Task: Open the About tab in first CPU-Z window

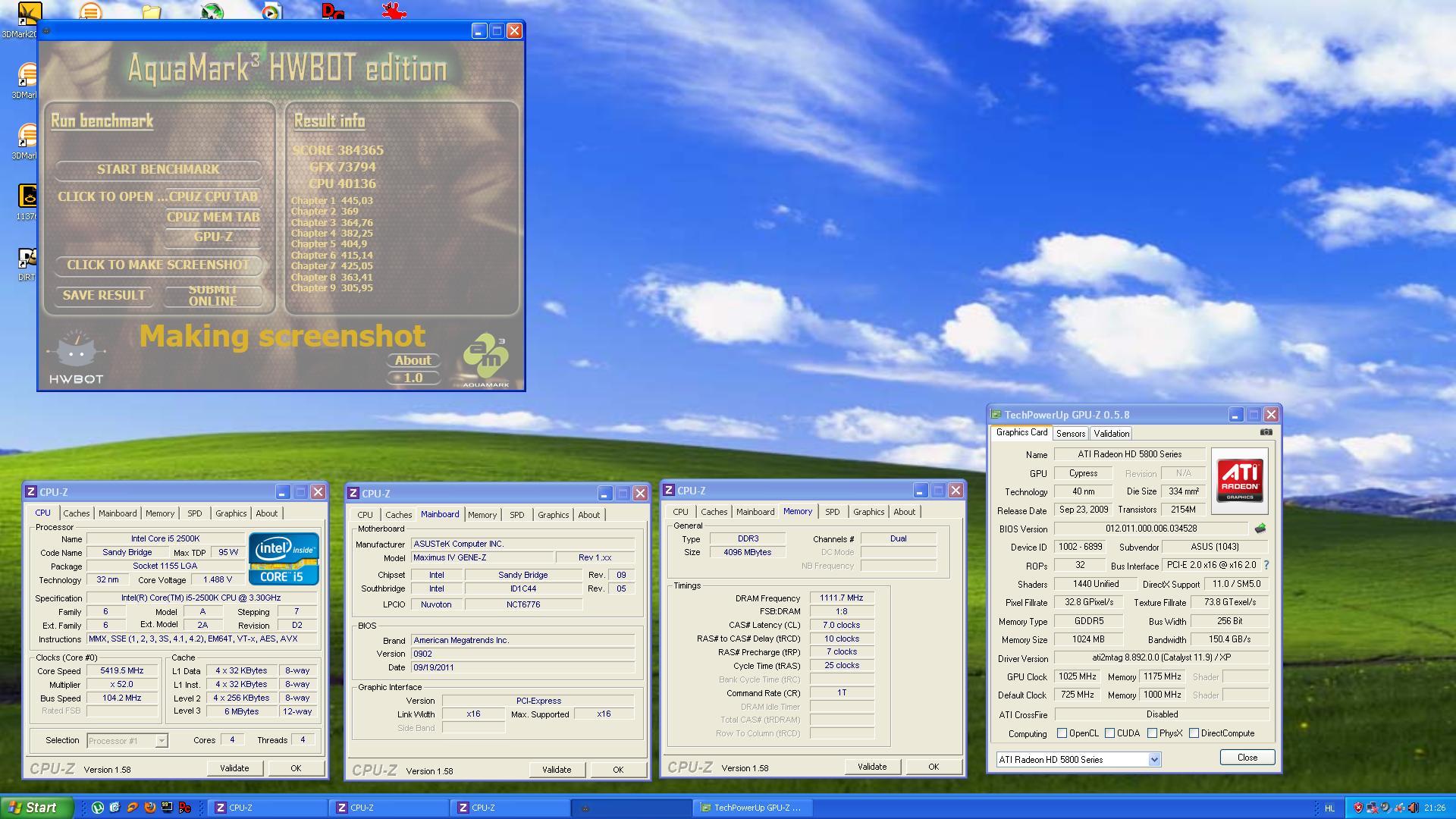Action: point(266,513)
